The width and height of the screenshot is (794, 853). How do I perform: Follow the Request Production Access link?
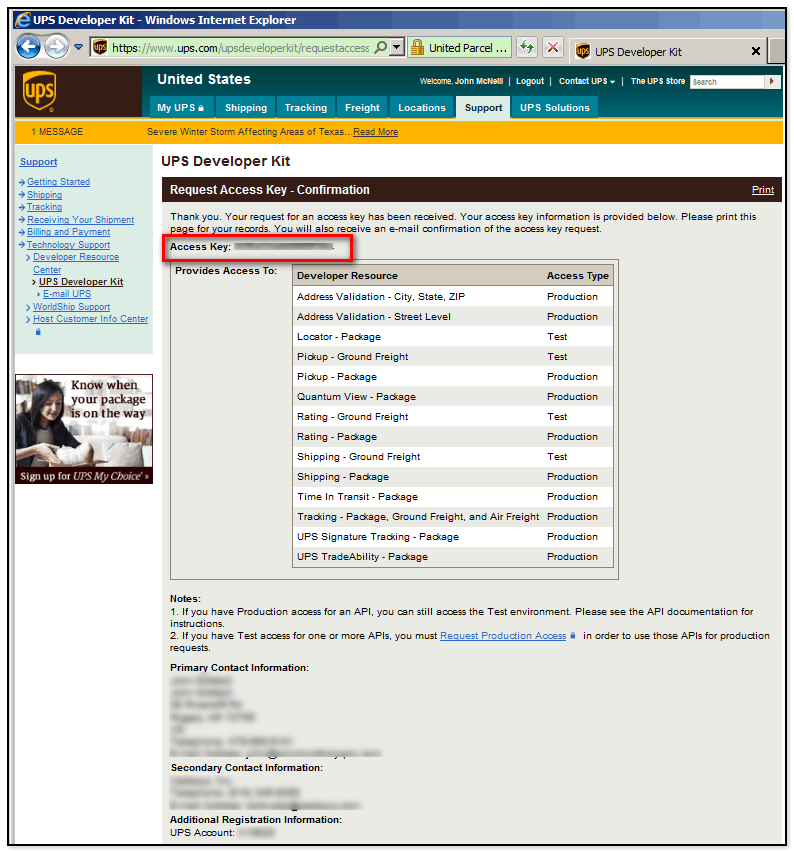503,636
